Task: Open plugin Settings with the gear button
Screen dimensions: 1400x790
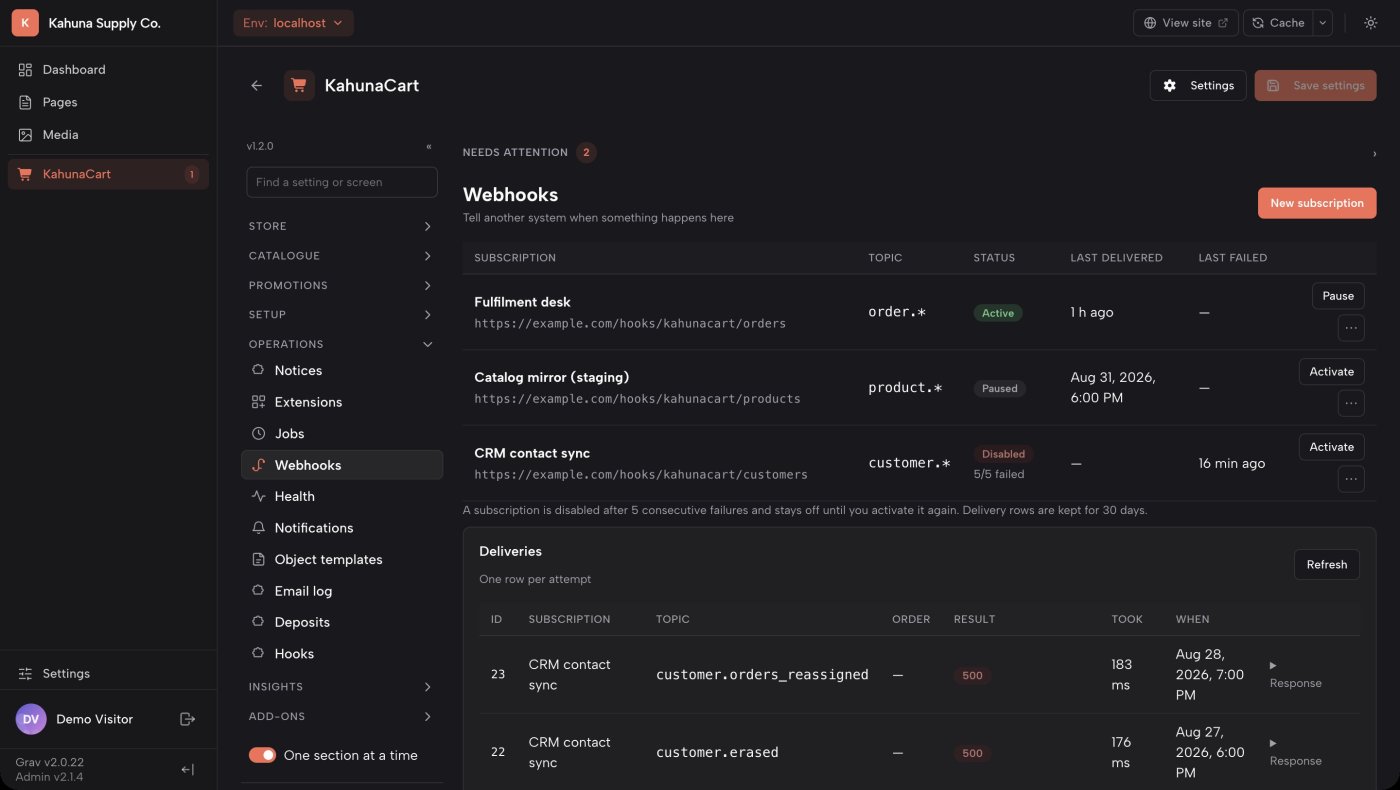Action: pyautogui.click(x=1198, y=86)
